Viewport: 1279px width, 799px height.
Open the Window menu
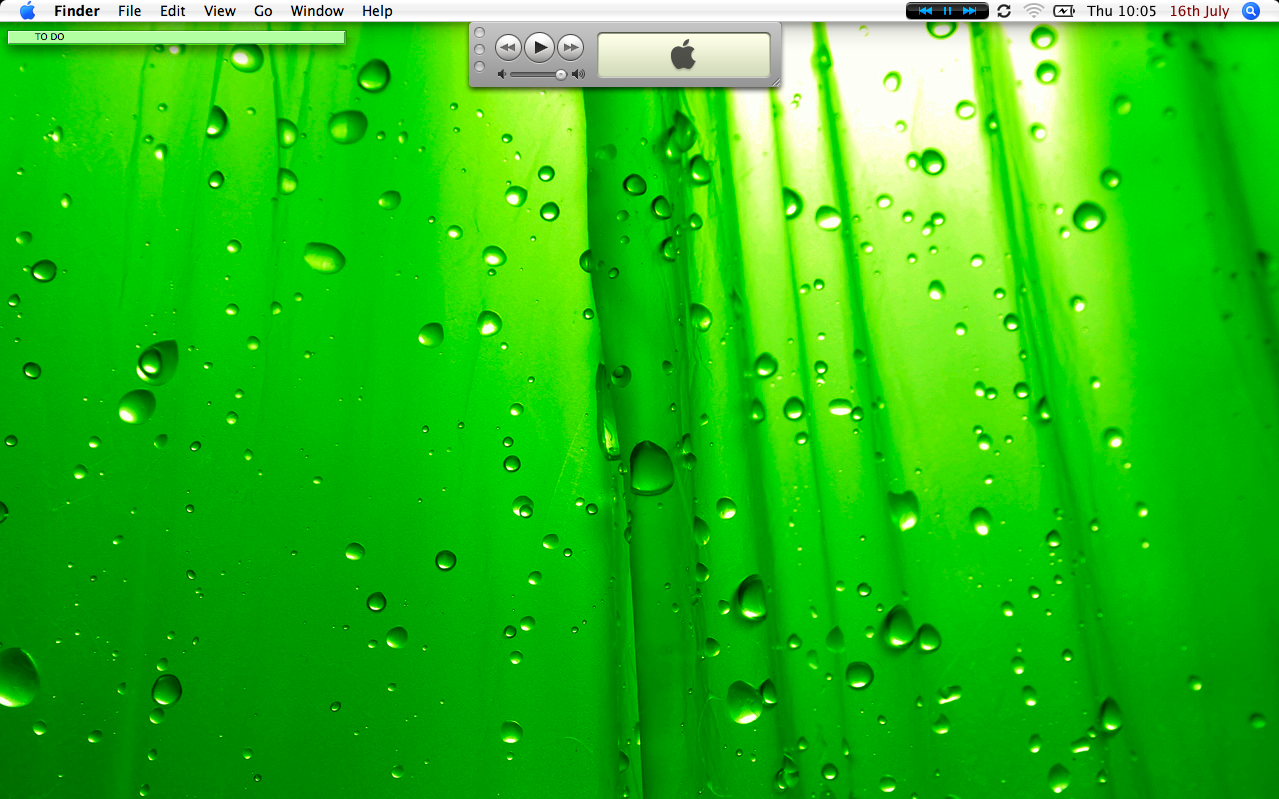click(x=317, y=11)
